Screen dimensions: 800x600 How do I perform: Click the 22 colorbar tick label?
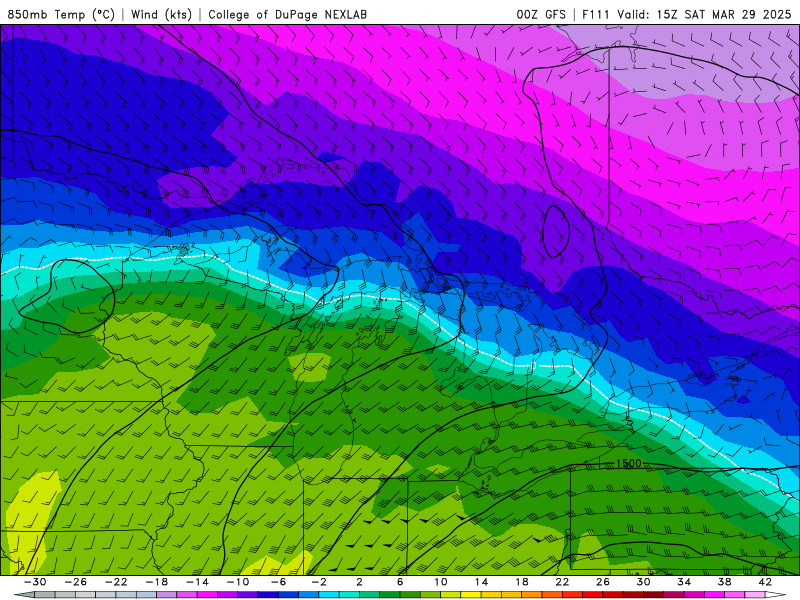tap(562, 582)
